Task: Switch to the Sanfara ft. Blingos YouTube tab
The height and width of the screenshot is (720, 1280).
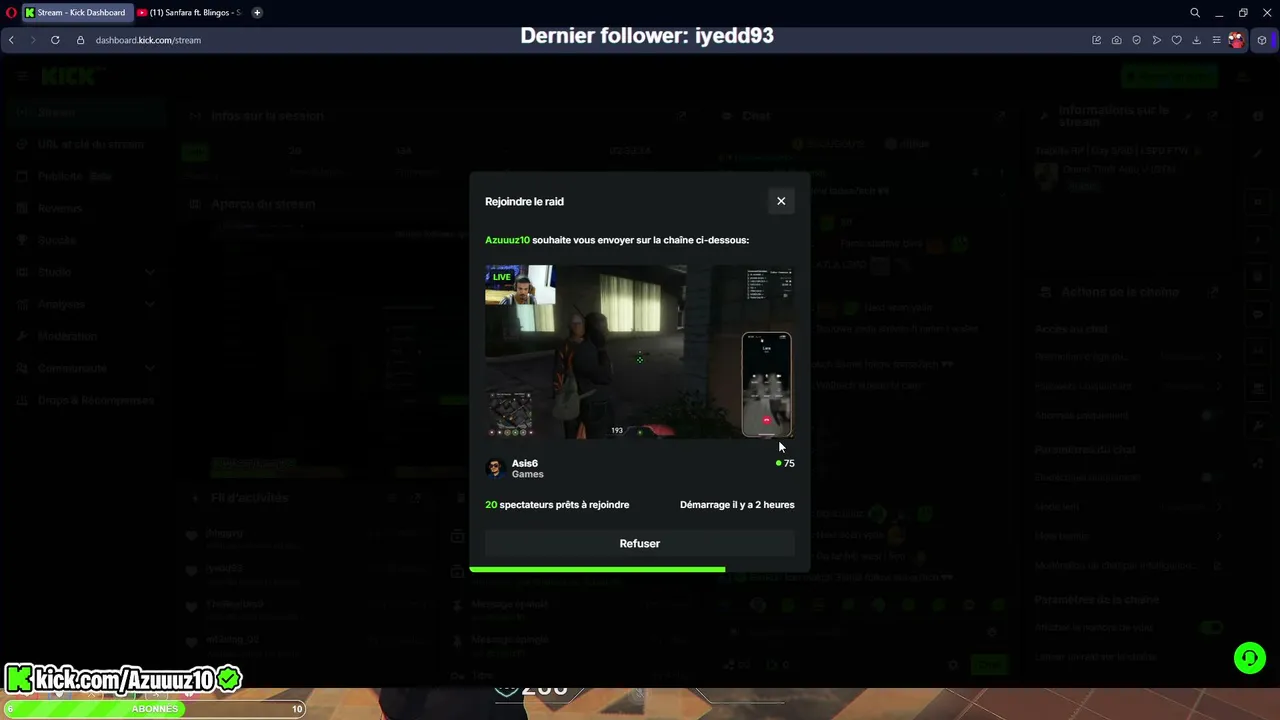Action: (x=190, y=13)
